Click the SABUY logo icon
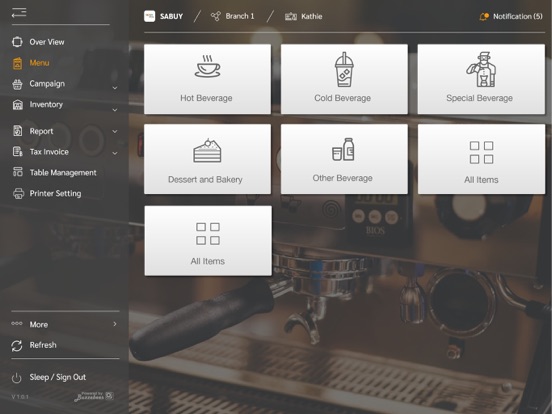Screen dimensions: 552x414 150,16
